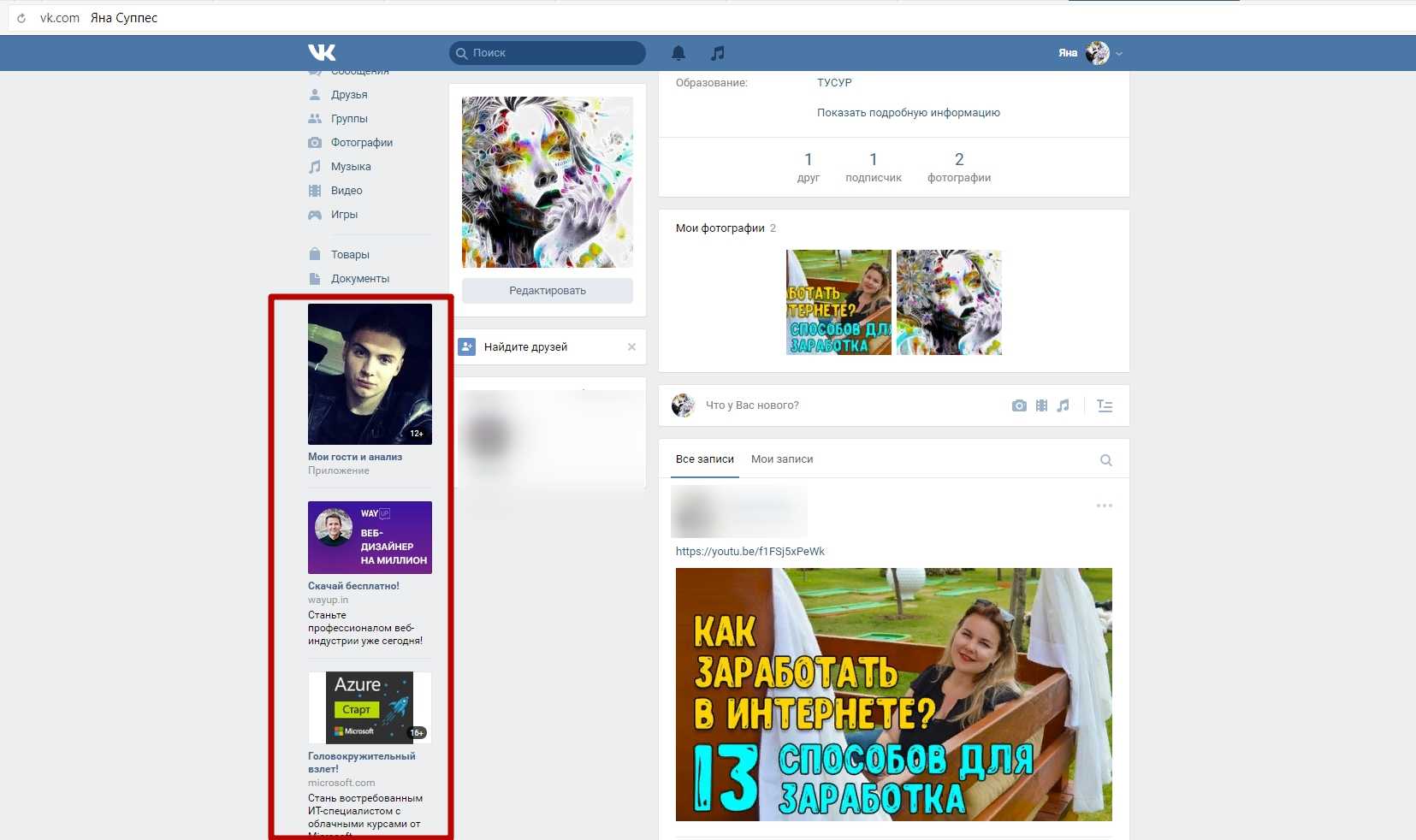Screen dimensions: 1416x840
Task: Open Друзья in the left menu
Action: tap(349, 95)
